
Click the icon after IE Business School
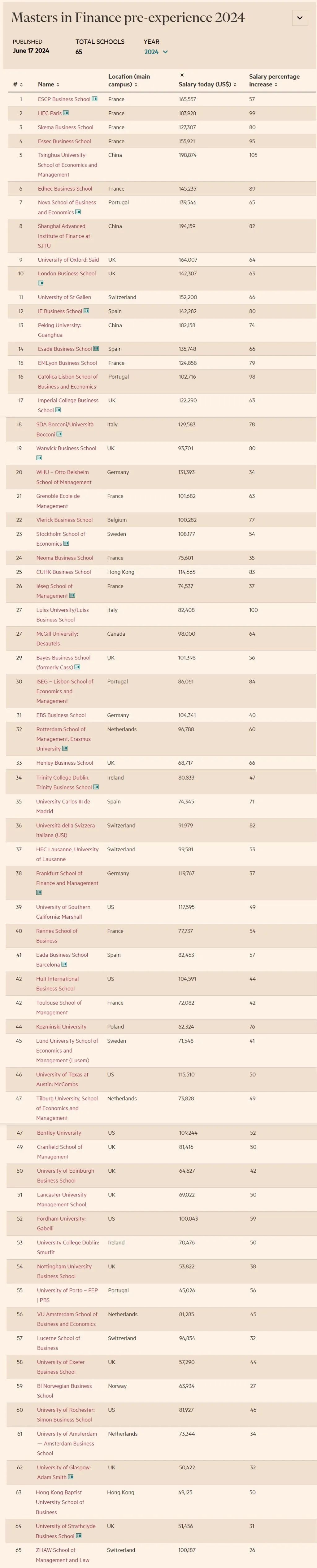[87, 311]
